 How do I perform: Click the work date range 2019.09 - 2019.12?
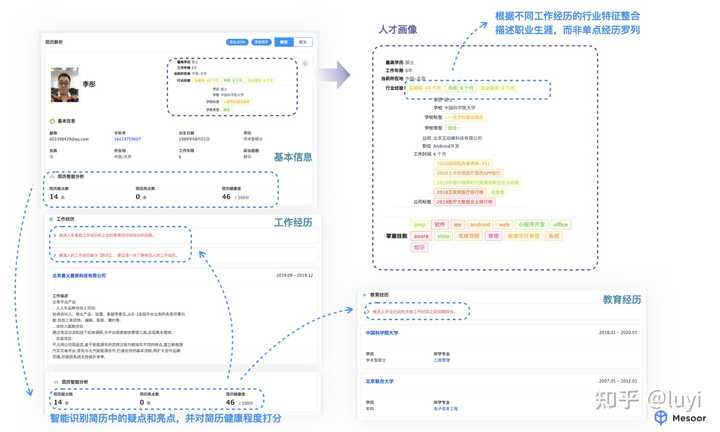(294, 275)
